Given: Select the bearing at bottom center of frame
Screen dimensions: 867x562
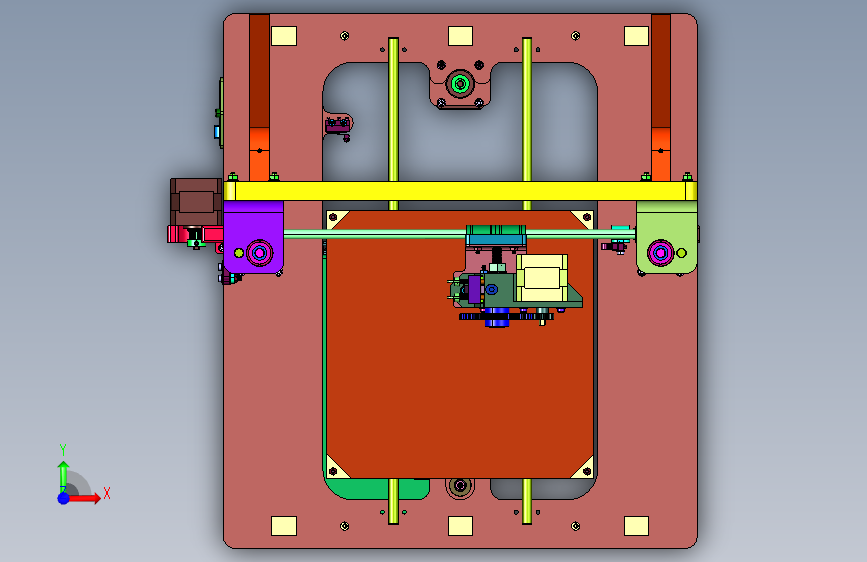Looking at the screenshot, I should [x=460, y=486].
